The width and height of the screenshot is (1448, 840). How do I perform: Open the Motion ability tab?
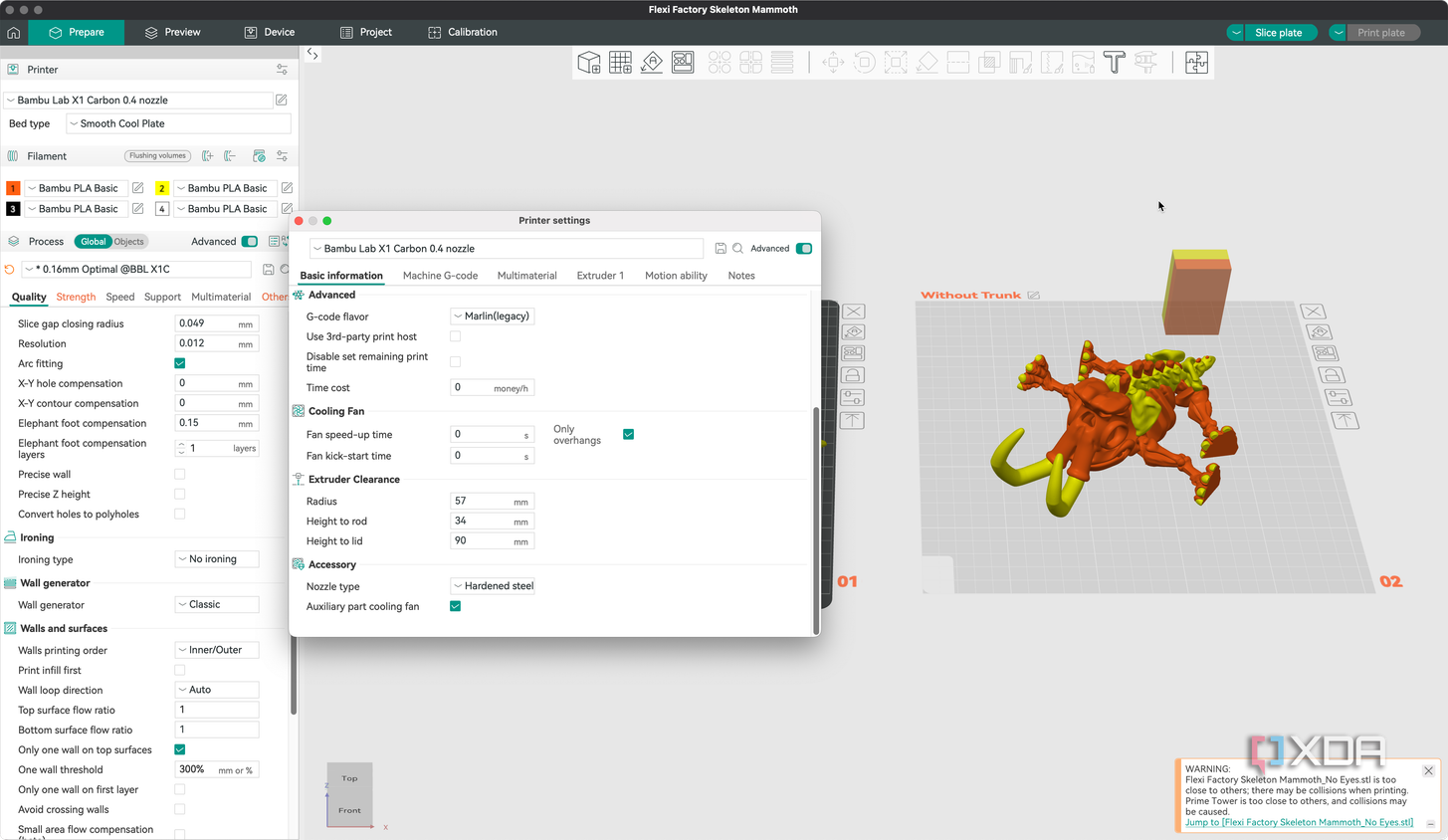tap(676, 276)
